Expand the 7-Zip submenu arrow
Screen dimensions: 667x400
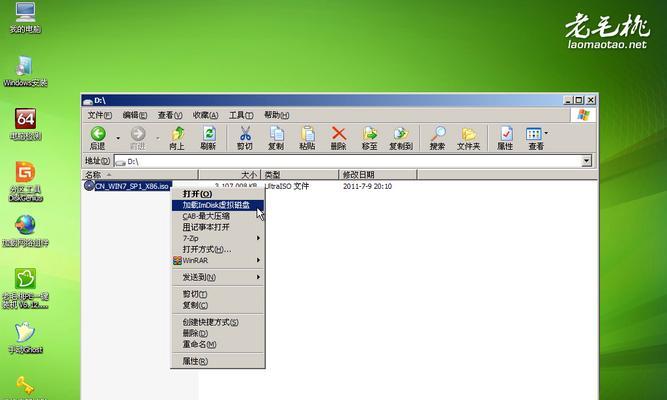(258, 238)
